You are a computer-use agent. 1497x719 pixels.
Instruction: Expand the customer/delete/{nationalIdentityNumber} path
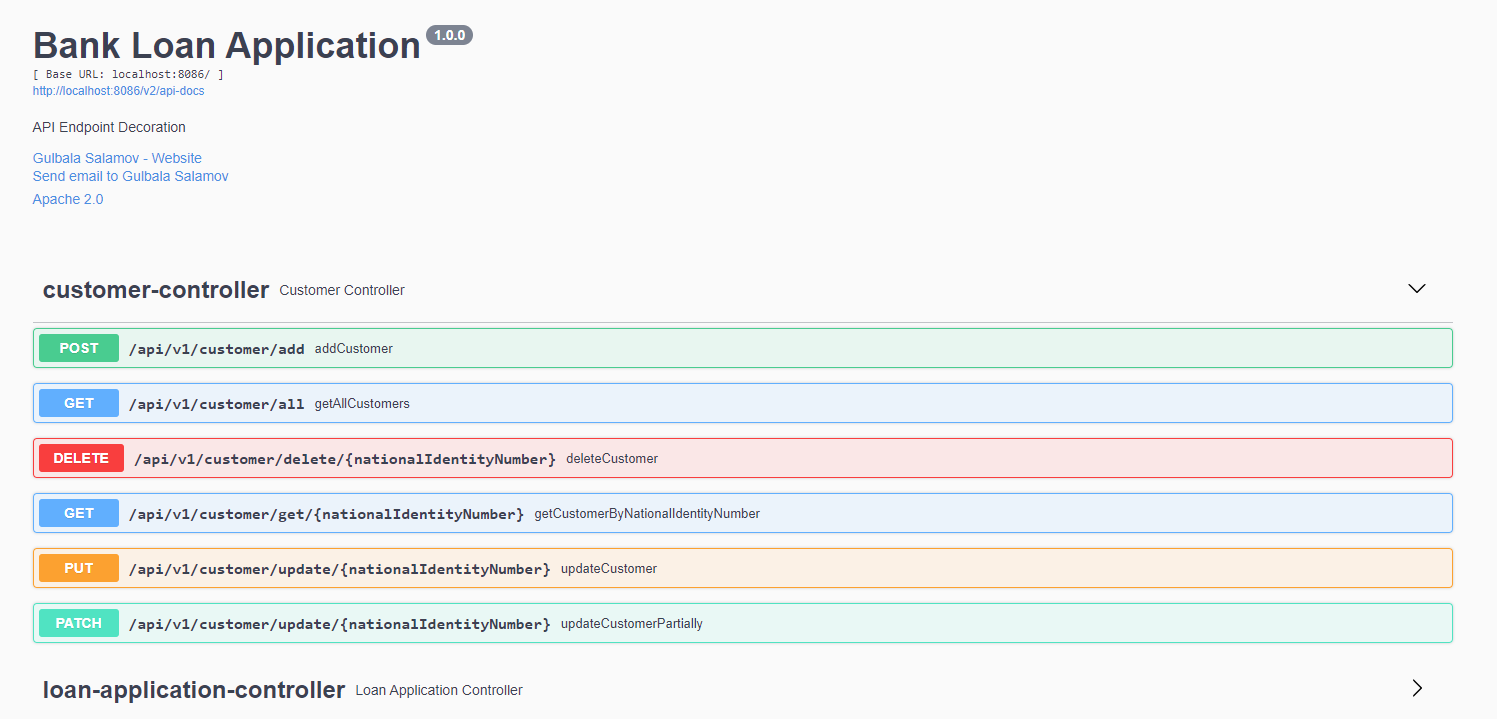coord(345,459)
